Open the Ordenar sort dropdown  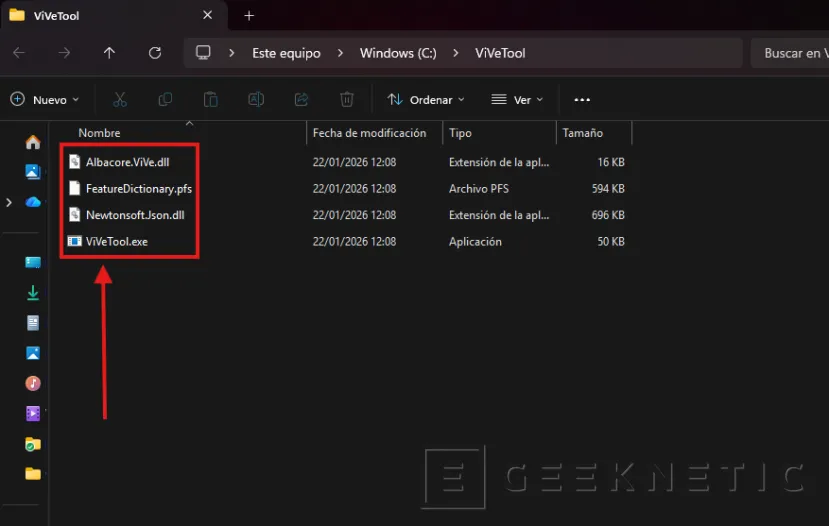click(x=426, y=99)
